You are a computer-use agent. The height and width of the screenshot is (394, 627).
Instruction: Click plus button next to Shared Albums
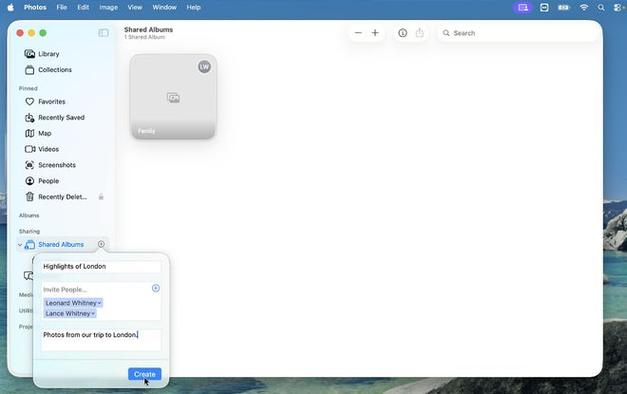tap(101, 244)
